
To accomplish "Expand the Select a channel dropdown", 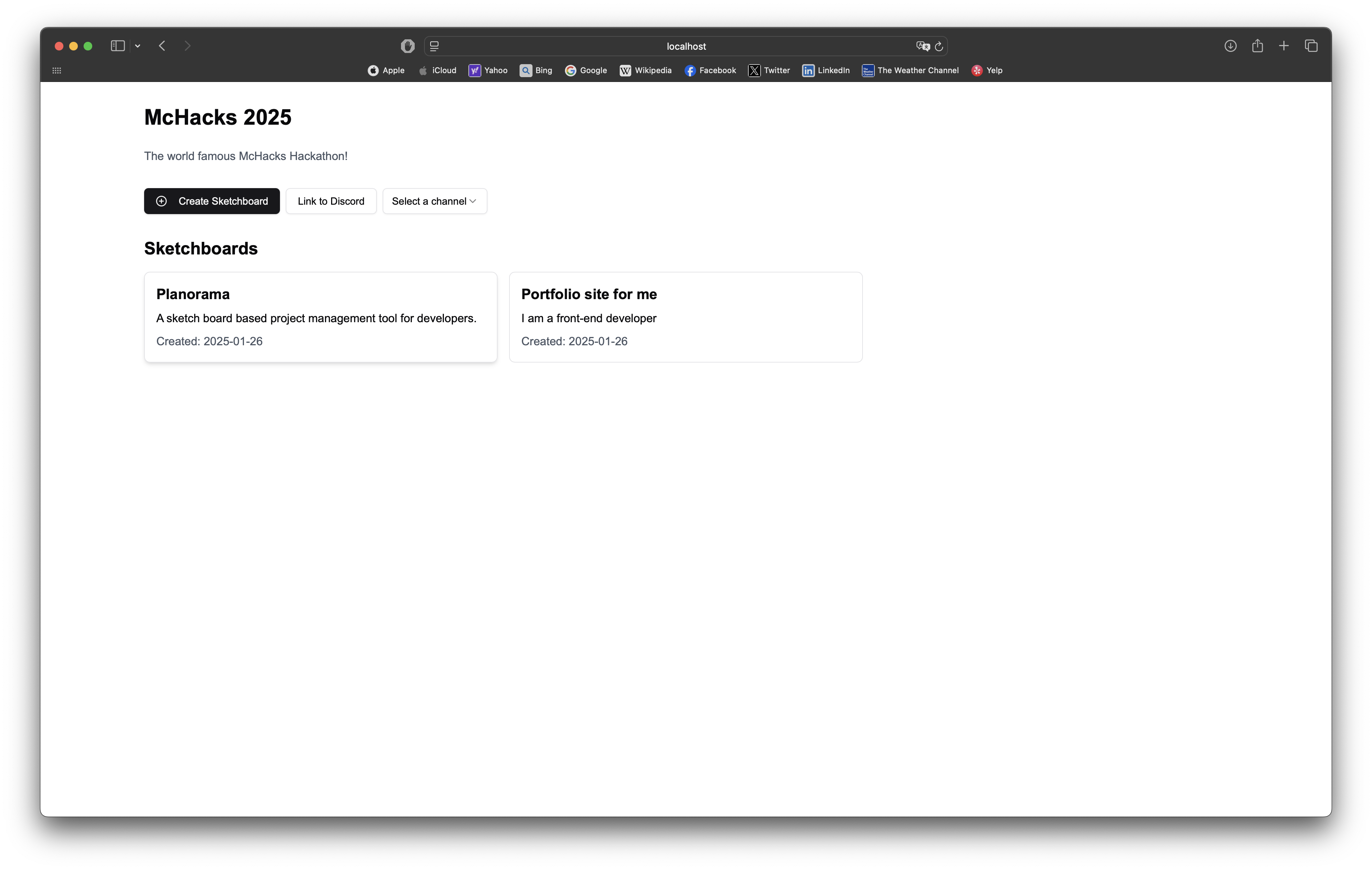I will point(434,201).
